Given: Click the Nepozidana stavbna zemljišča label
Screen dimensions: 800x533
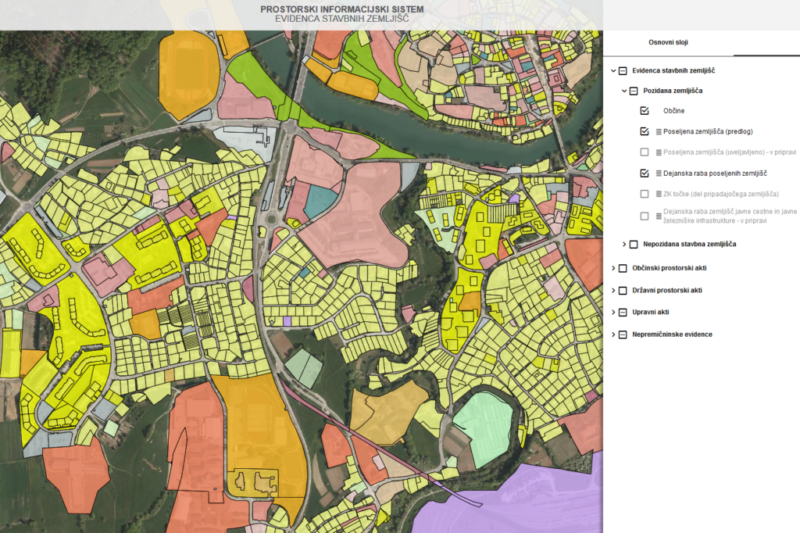Looking at the screenshot, I should [689, 244].
